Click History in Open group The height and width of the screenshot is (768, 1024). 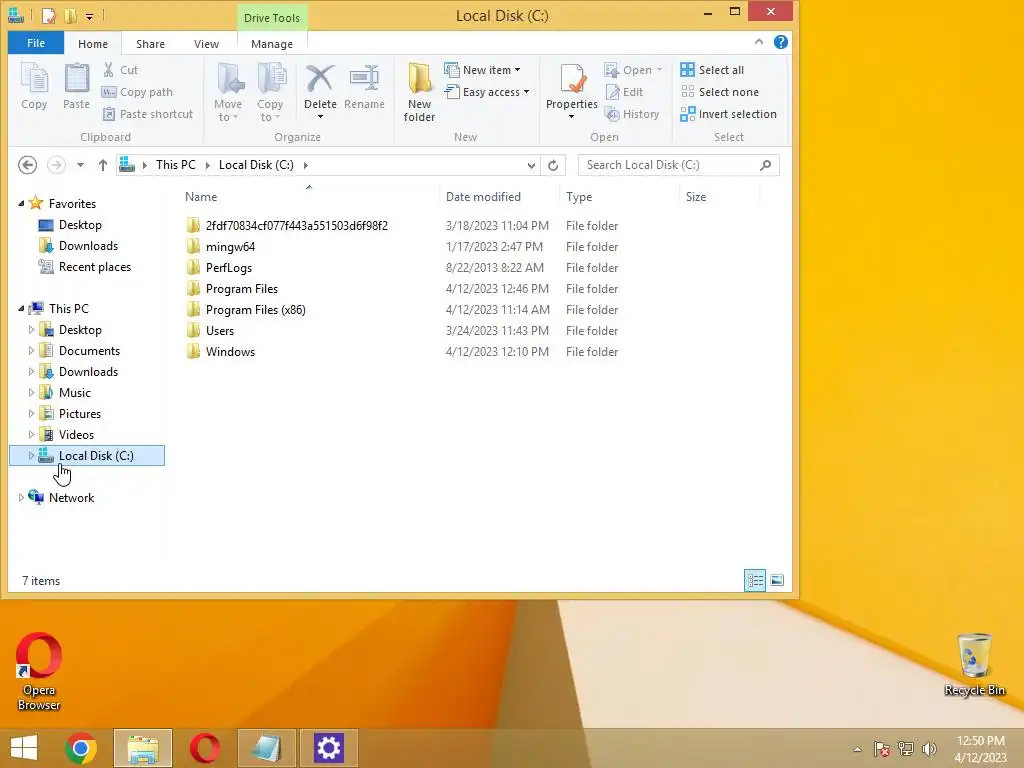coord(632,114)
